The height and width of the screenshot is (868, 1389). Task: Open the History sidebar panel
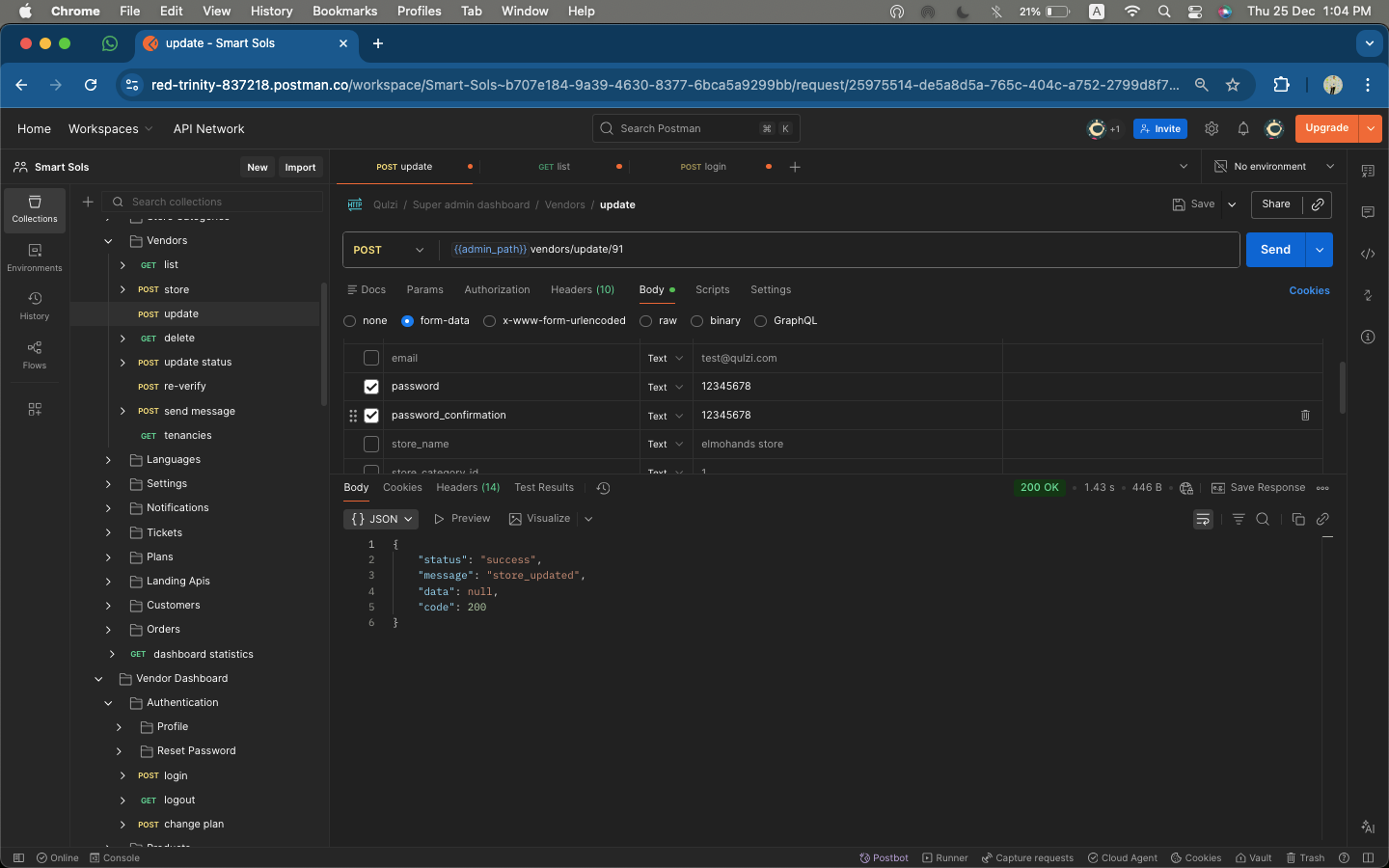[x=35, y=306]
